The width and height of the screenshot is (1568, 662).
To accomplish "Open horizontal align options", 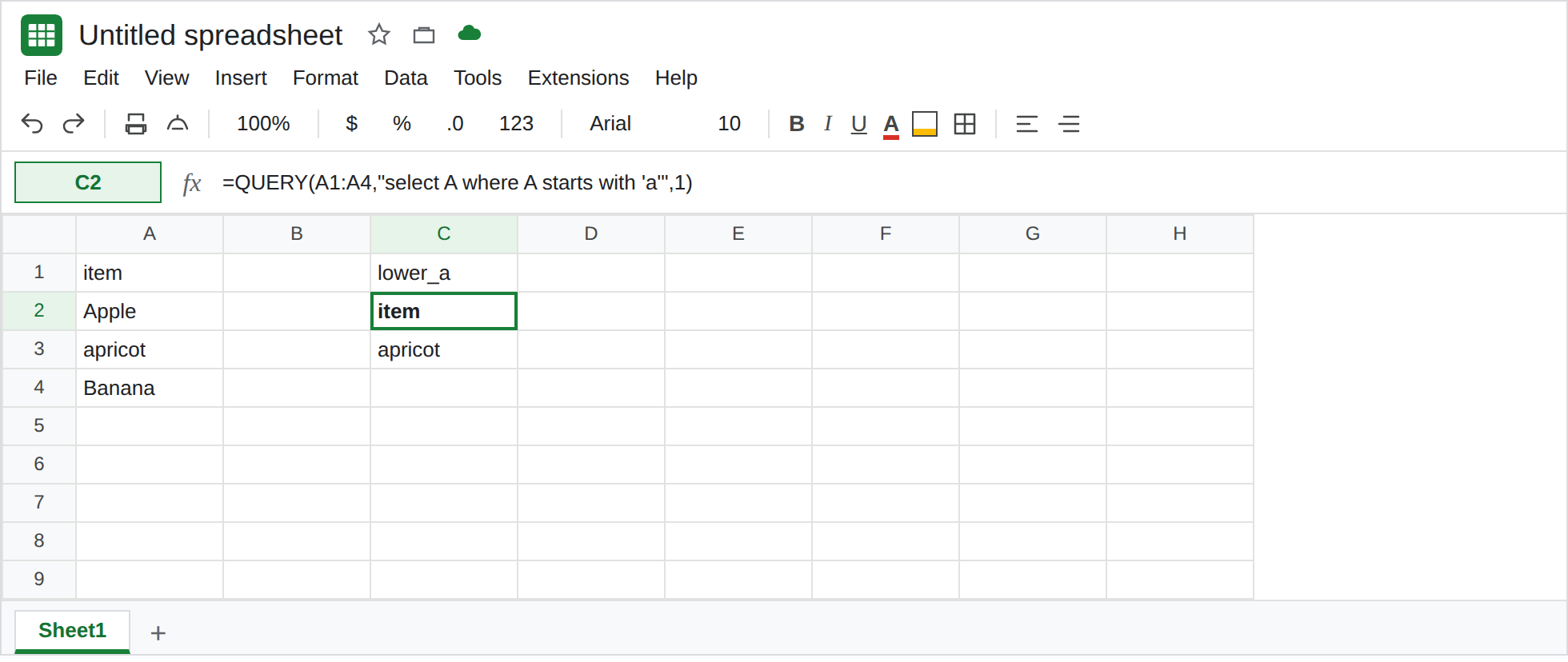I will point(1027,124).
